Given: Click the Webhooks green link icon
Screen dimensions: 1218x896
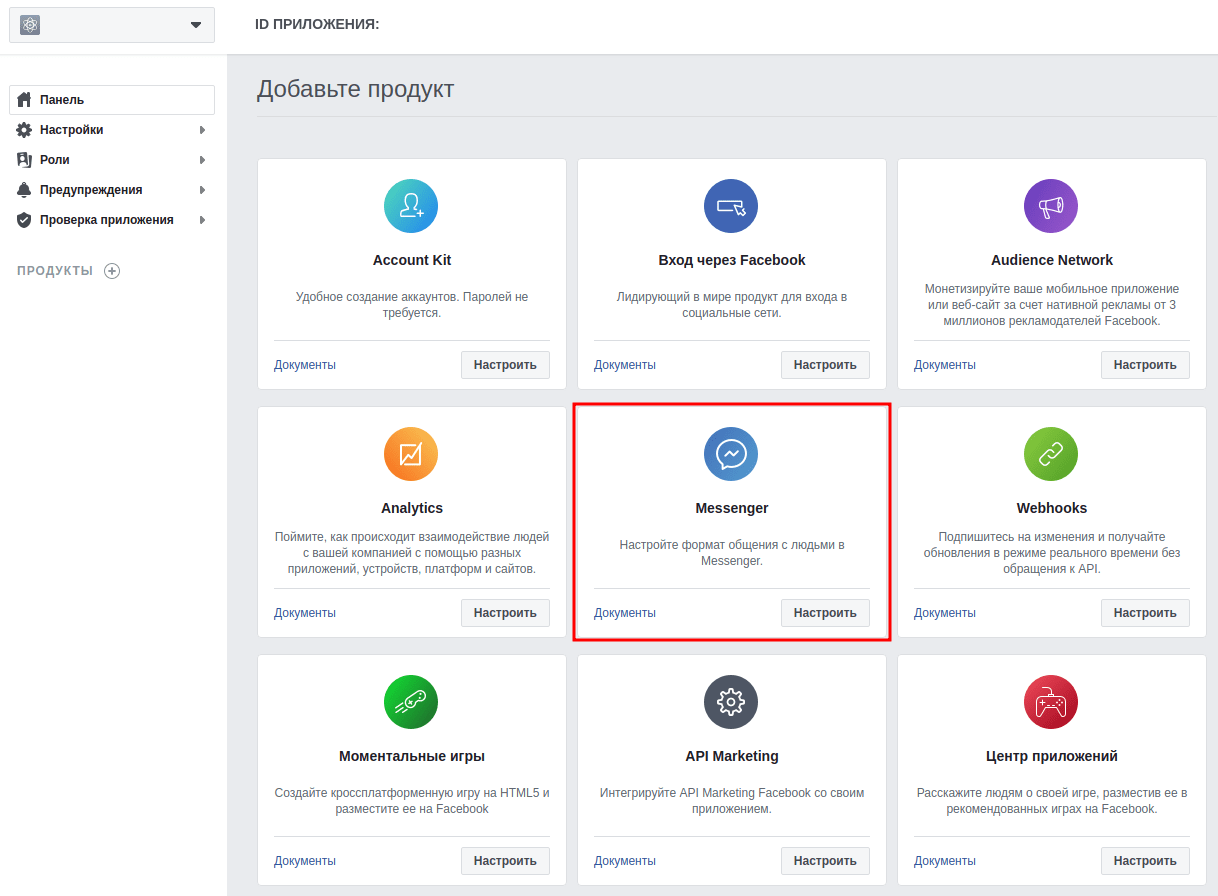Looking at the screenshot, I should coord(1051,453).
